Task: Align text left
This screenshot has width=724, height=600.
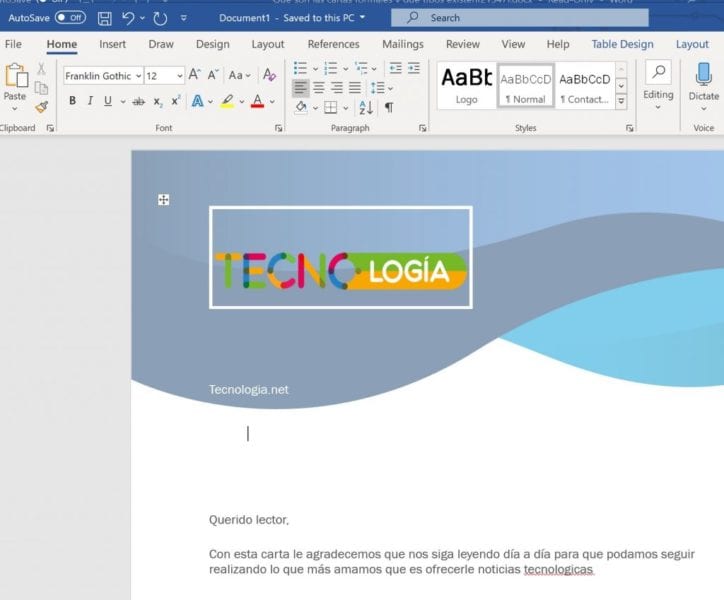Action: [x=301, y=88]
